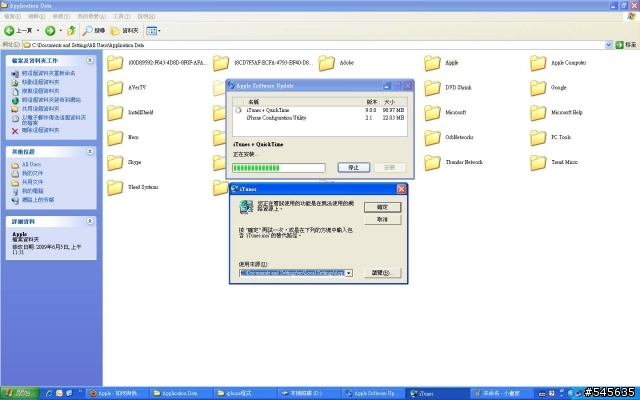This screenshot has height=400, width=640.
Task: Open source path combo dropdown in iTunes dialog
Action: [349, 273]
